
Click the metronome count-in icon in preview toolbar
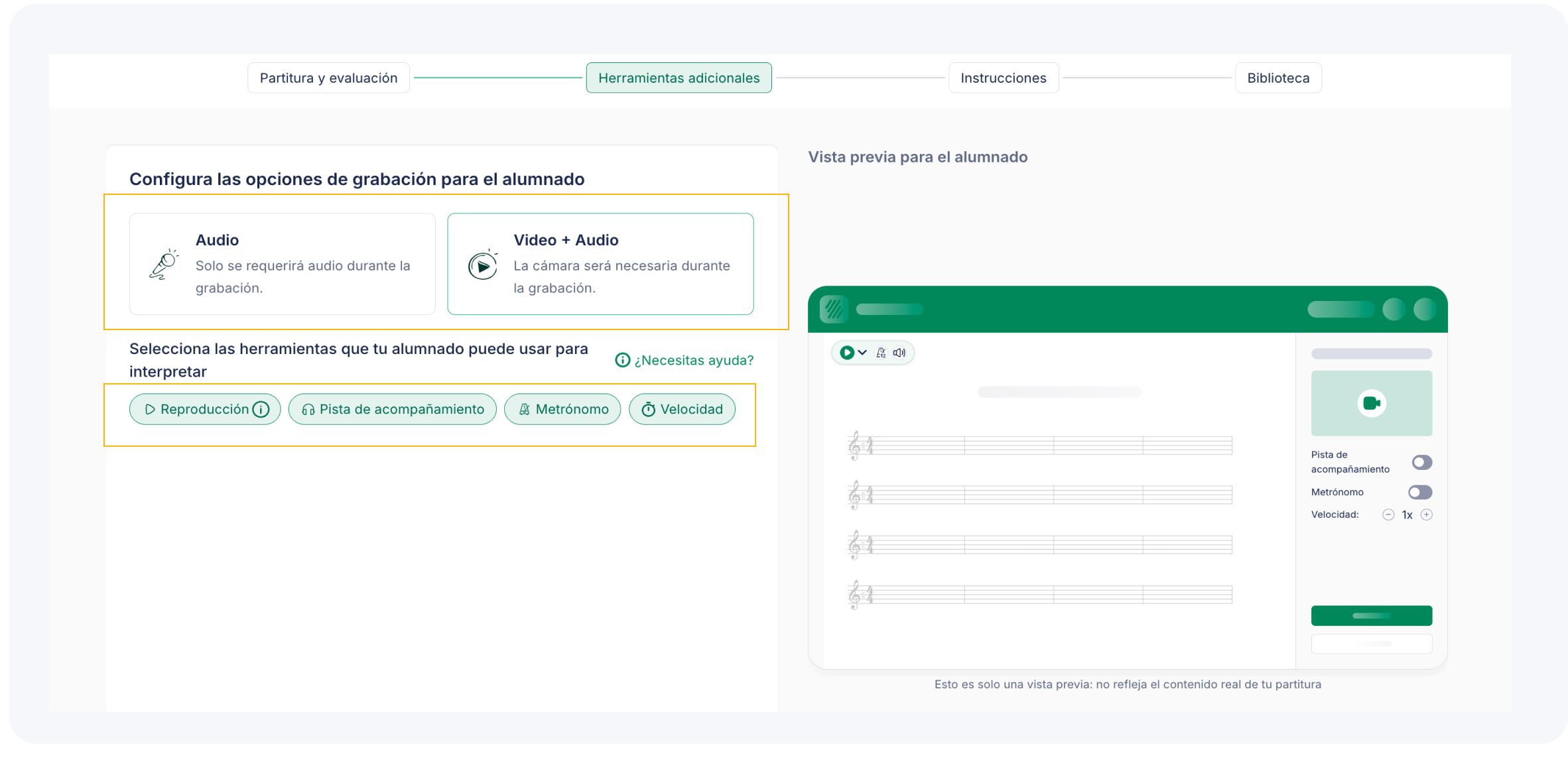(881, 353)
